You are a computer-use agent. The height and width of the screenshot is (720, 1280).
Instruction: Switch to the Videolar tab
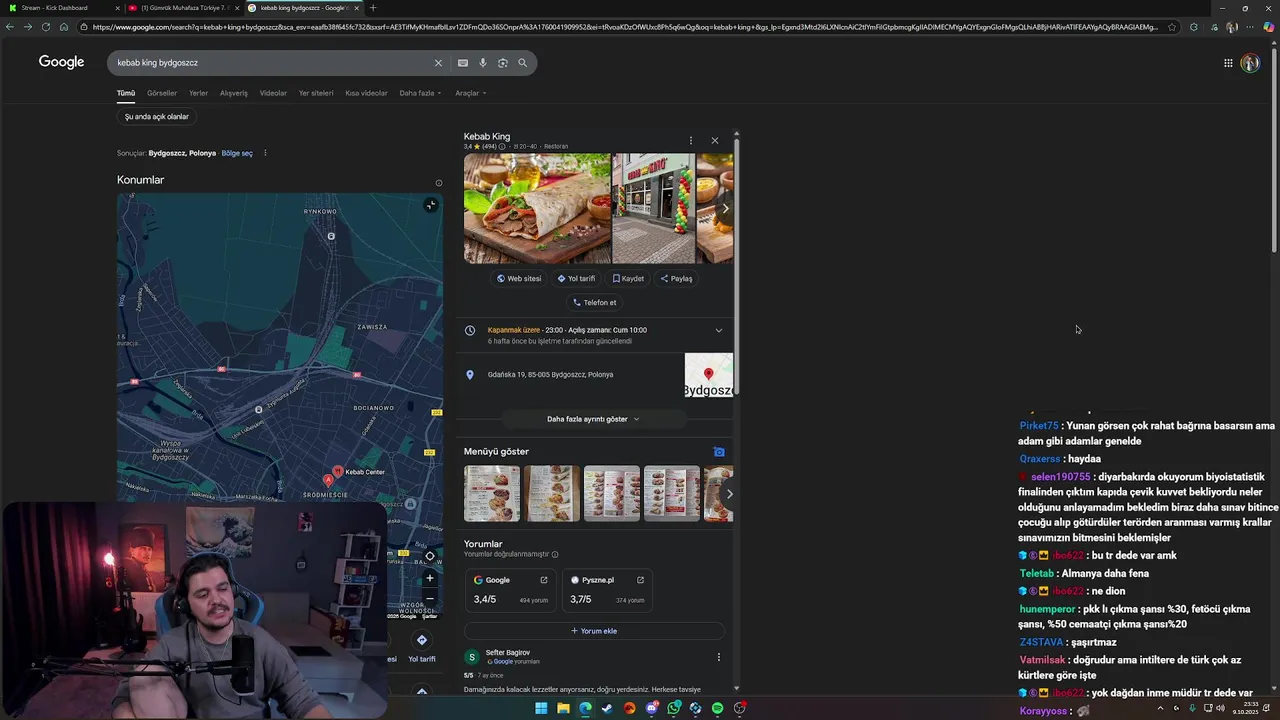(x=273, y=93)
